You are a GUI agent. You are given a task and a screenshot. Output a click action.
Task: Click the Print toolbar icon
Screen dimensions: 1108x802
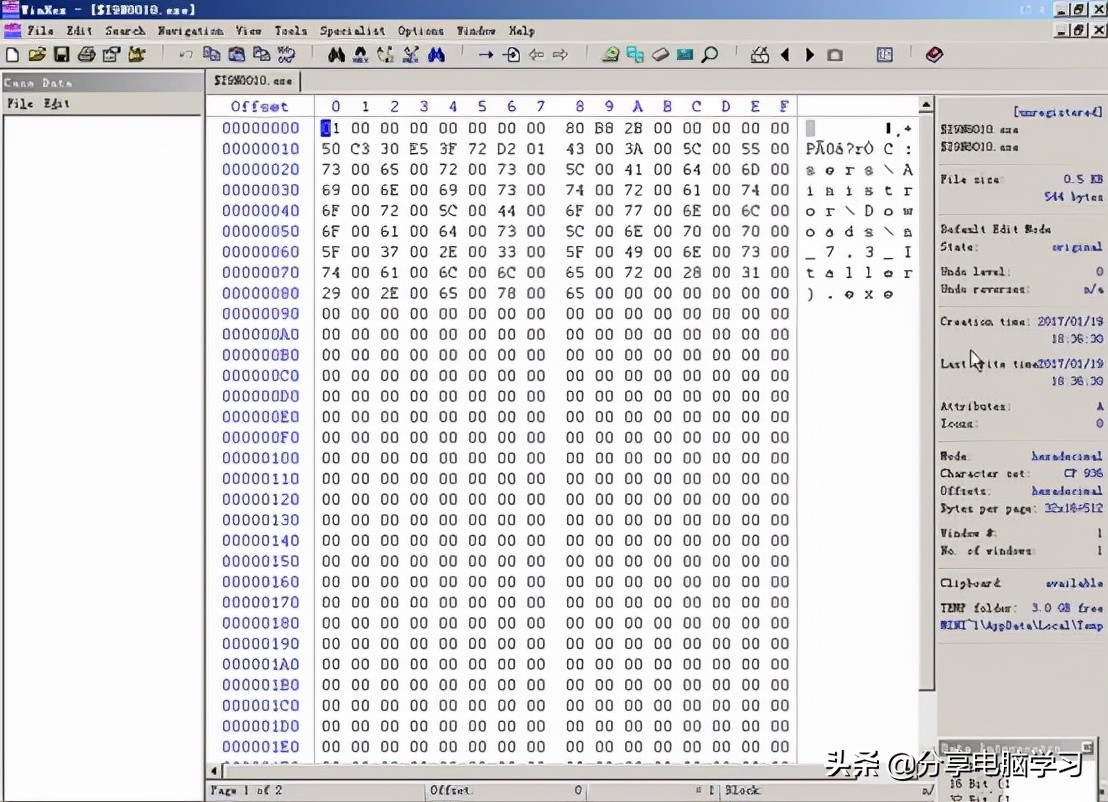point(86,55)
